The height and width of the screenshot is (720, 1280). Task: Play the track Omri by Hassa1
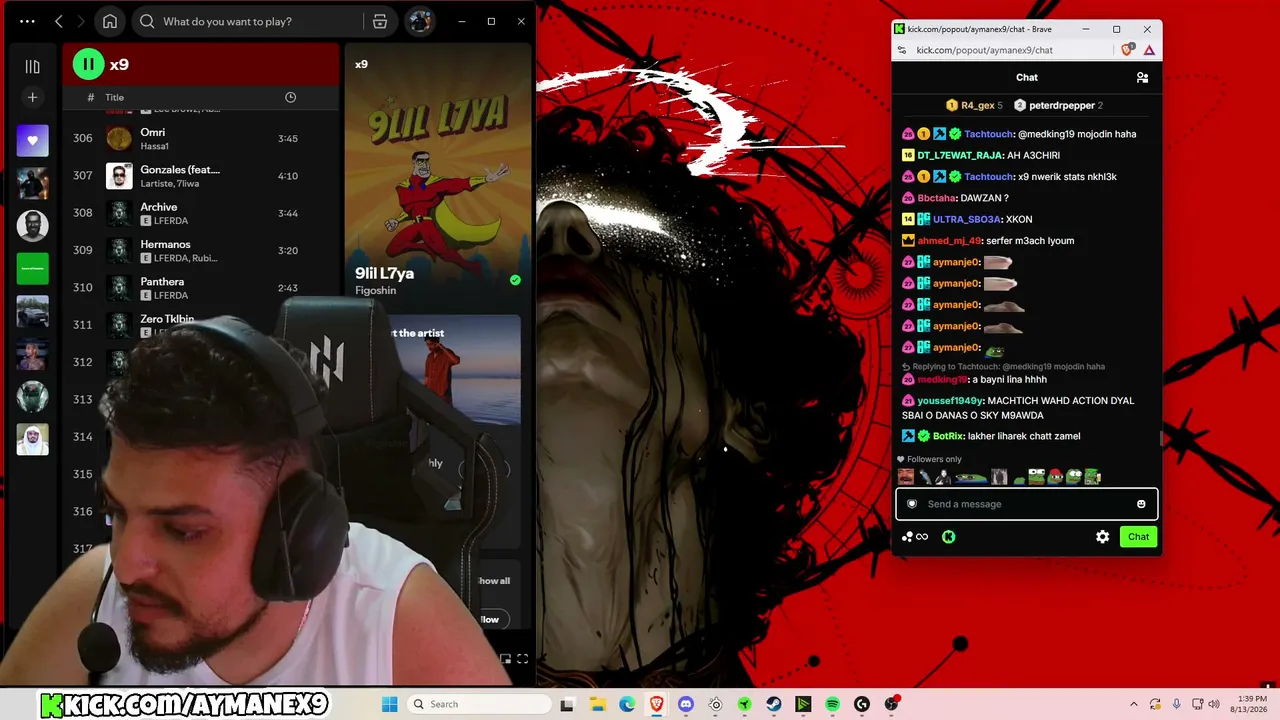201,138
